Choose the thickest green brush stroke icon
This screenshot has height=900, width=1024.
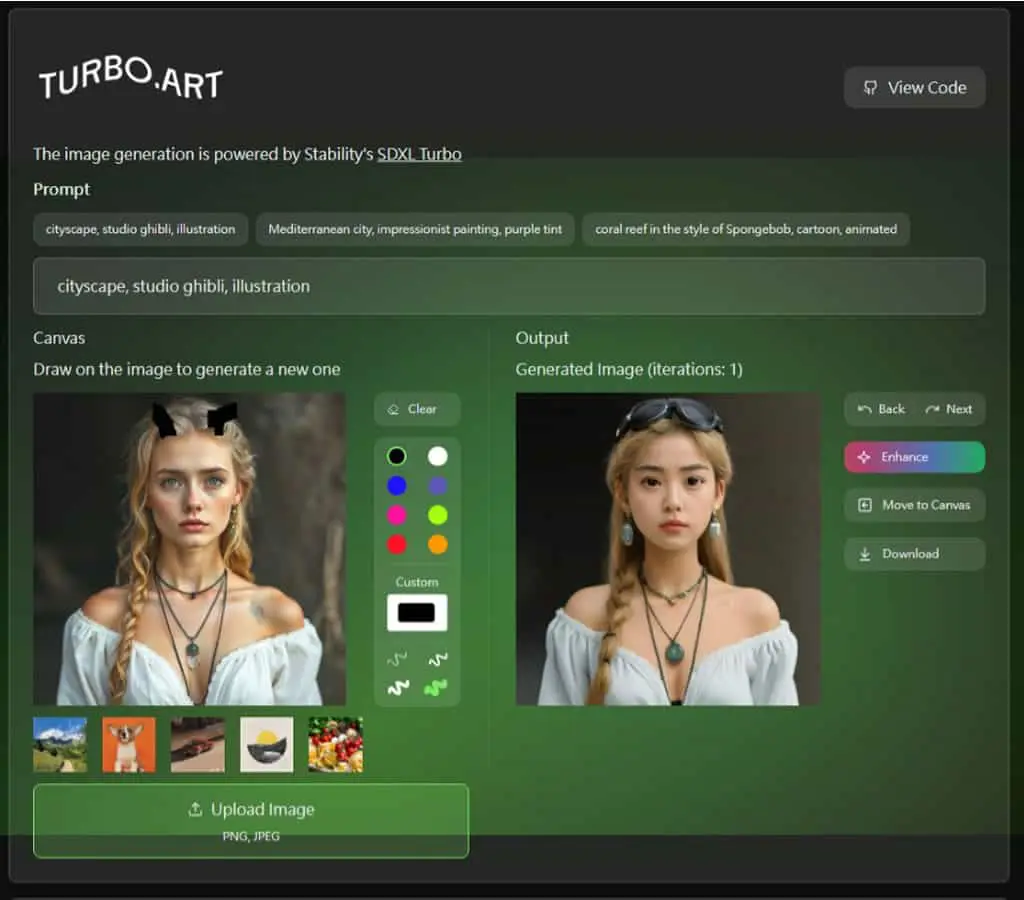(436, 687)
